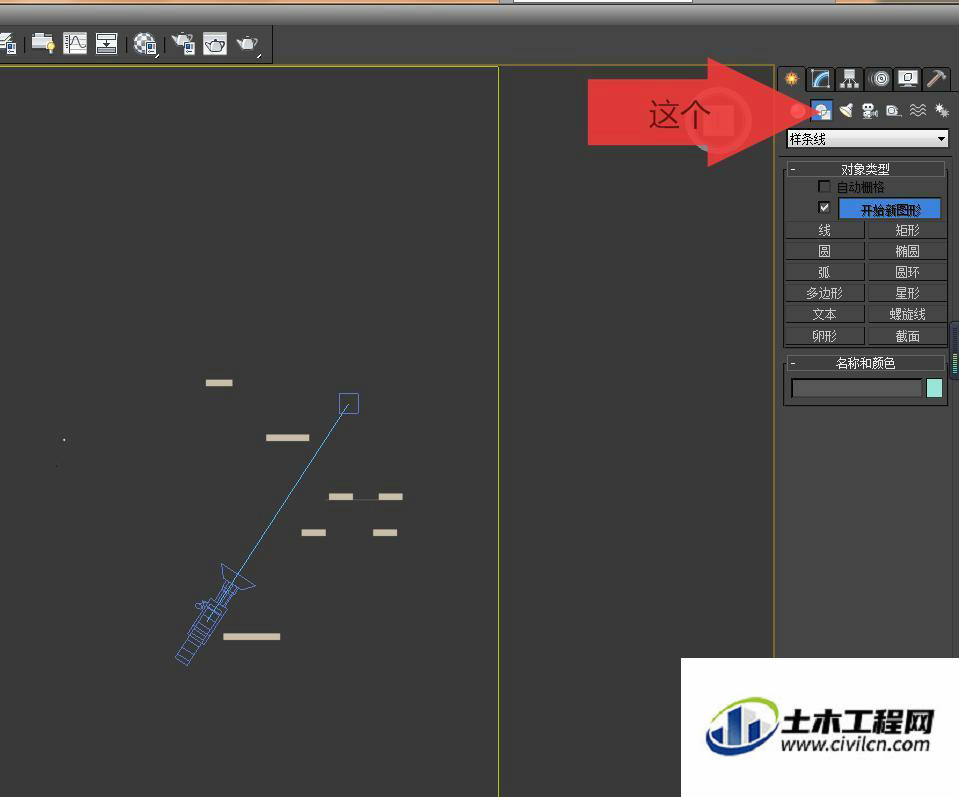The image size is (959, 797).
Task: Select the camera target square in viewport
Action: pyautogui.click(x=349, y=404)
